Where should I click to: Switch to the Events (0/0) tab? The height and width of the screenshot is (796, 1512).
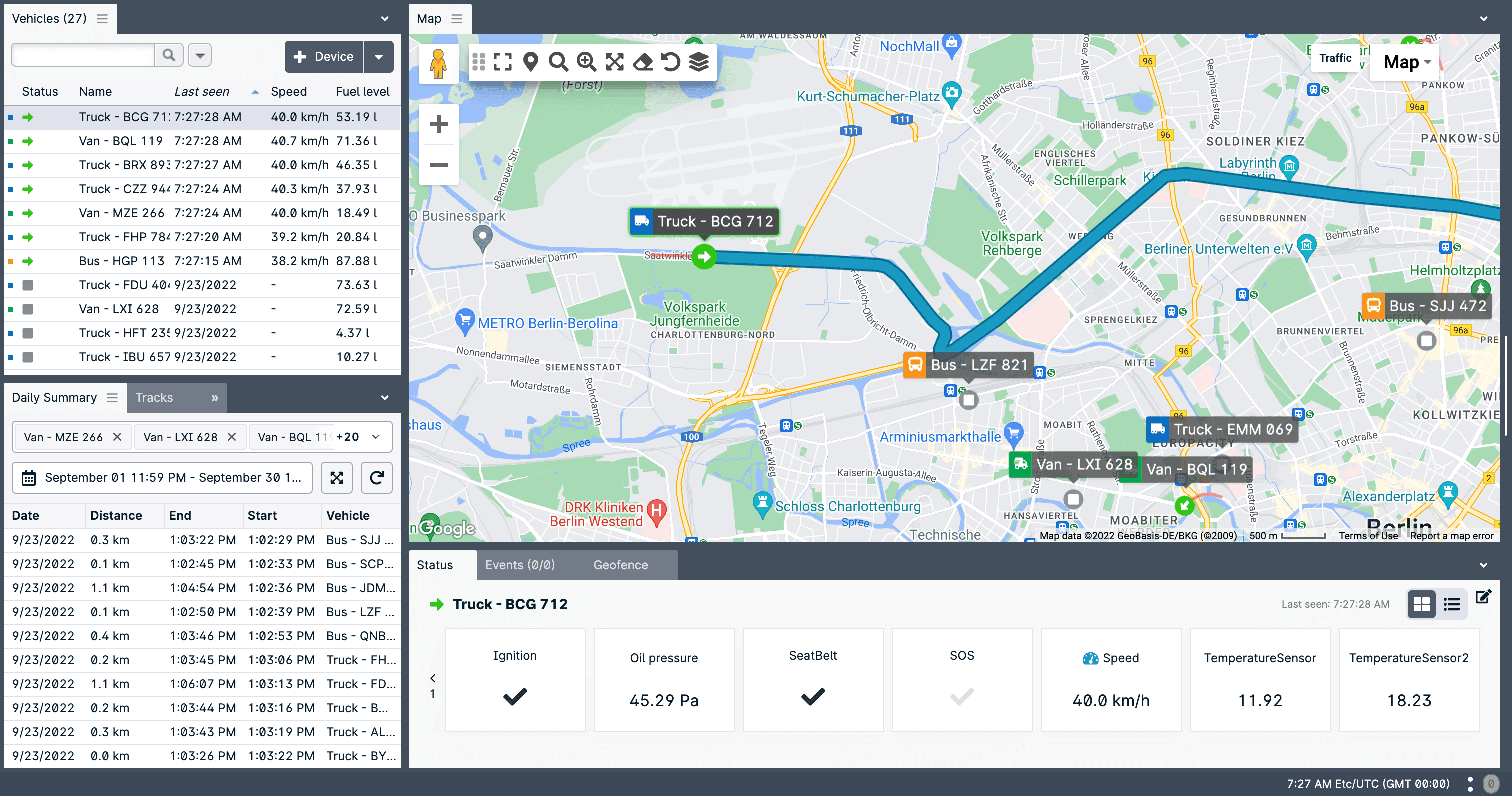point(519,565)
